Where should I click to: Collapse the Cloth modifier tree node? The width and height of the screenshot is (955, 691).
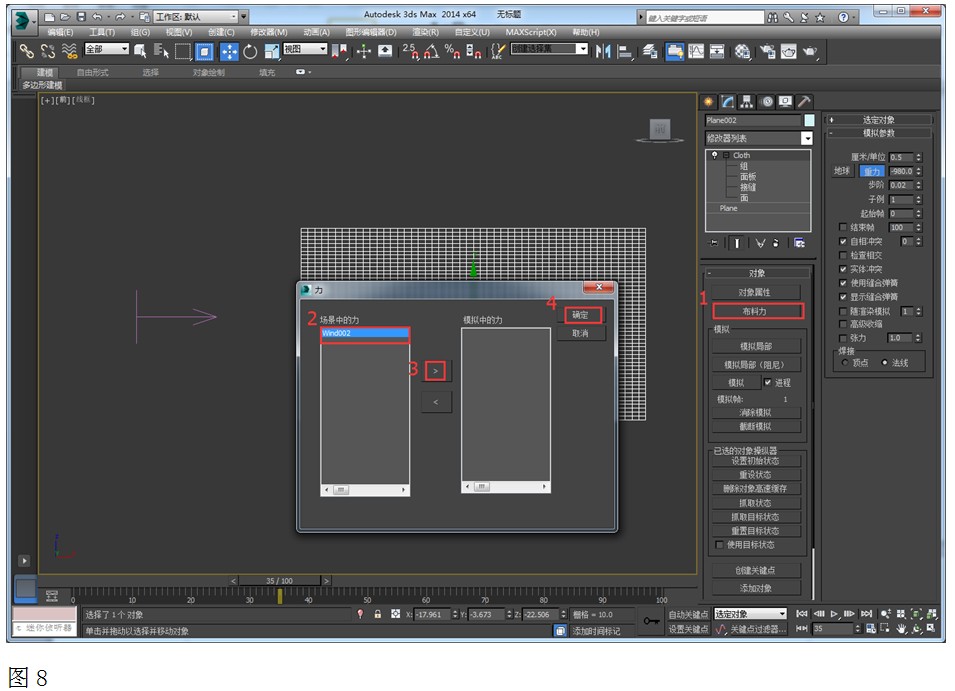[726, 155]
